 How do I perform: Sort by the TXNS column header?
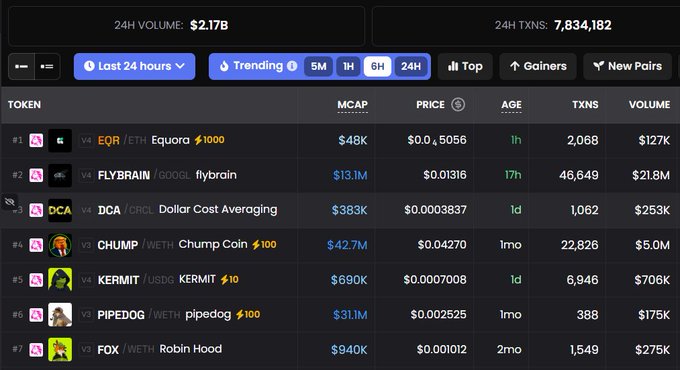click(x=585, y=105)
